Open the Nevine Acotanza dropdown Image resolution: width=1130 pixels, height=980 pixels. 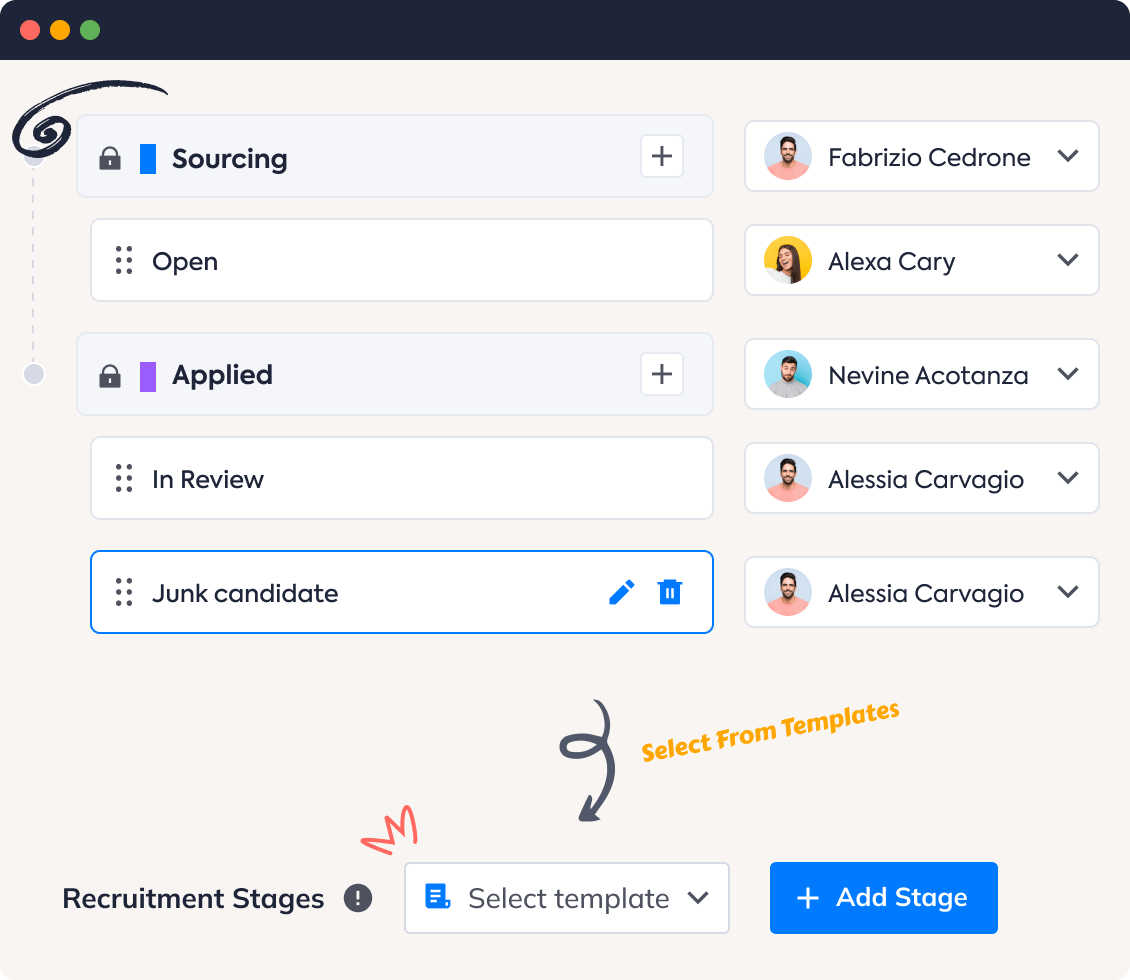coord(1068,374)
